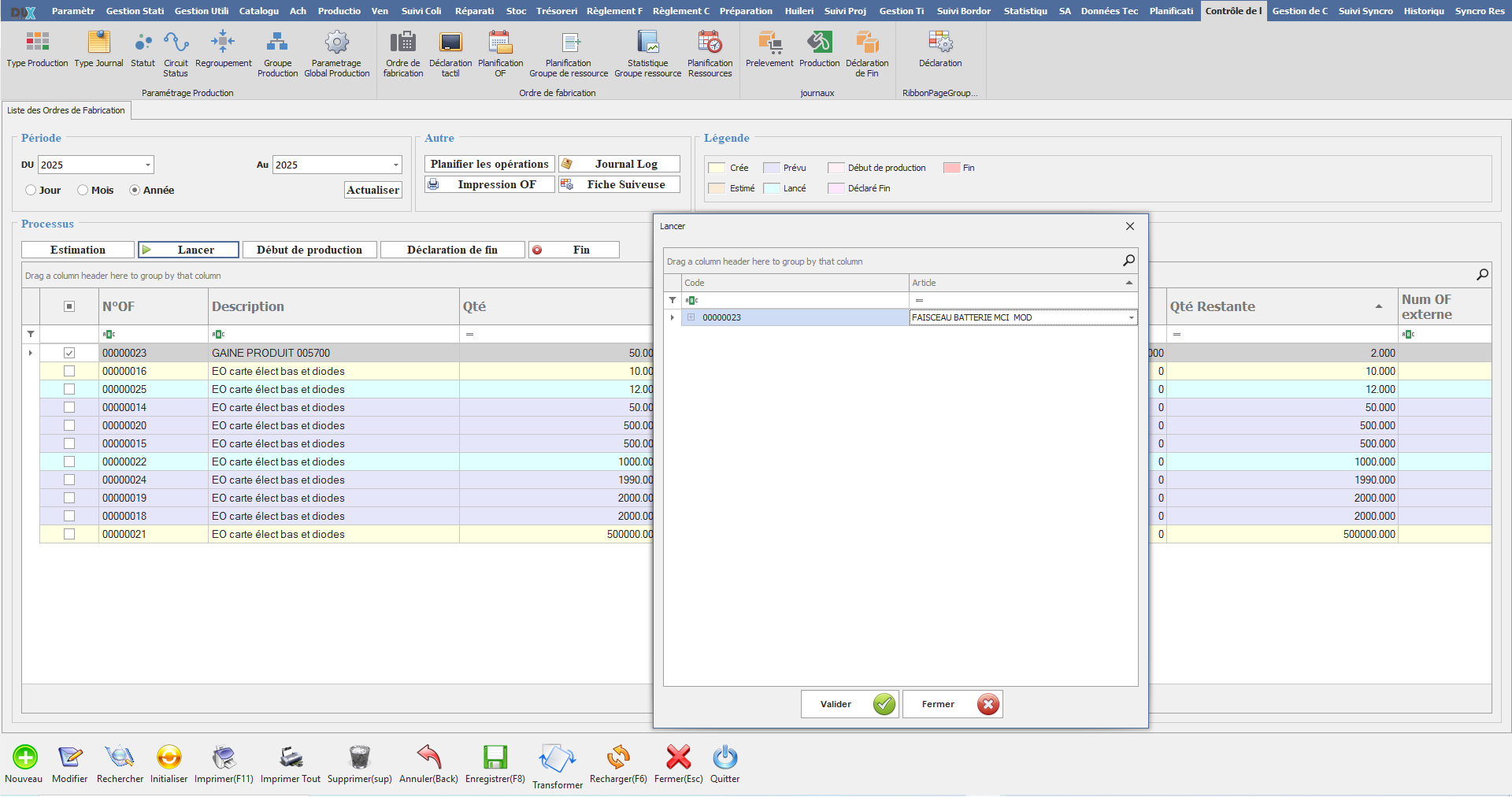
Task: Expand the Au year dropdown
Action: pyautogui.click(x=395, y=165)
